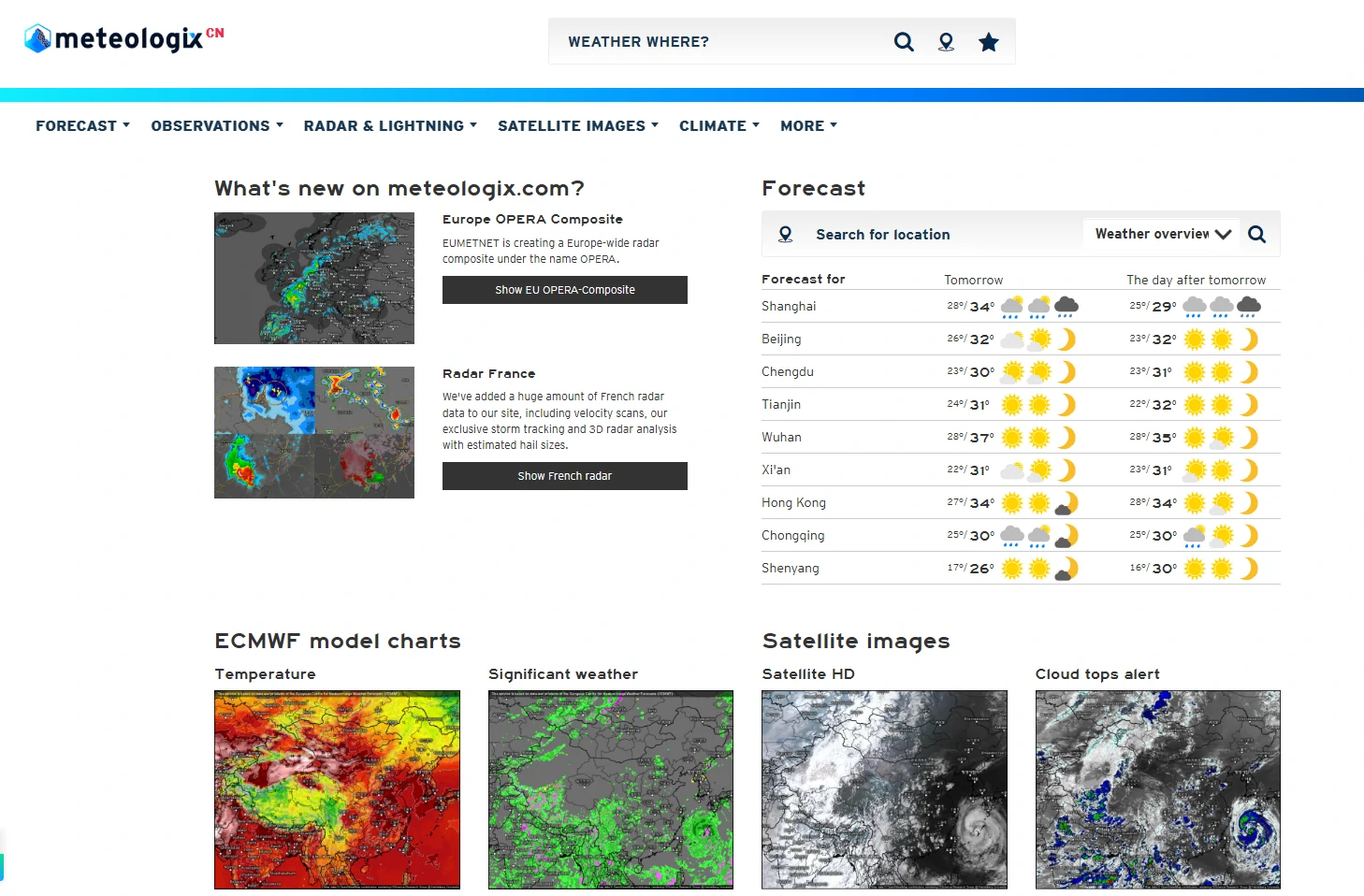Focus the Search for location field

940,234
